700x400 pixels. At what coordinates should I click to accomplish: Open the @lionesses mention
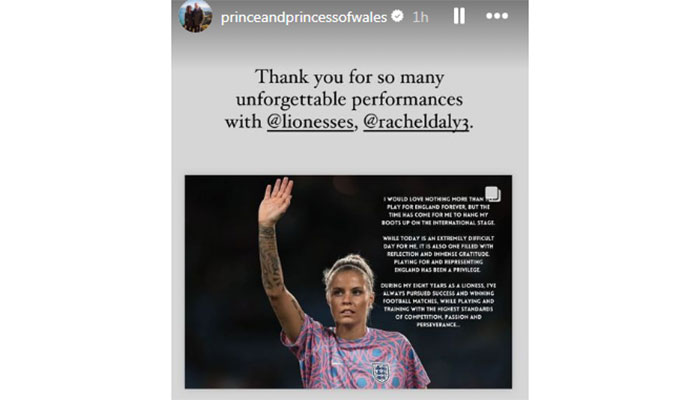coord(310,122)
